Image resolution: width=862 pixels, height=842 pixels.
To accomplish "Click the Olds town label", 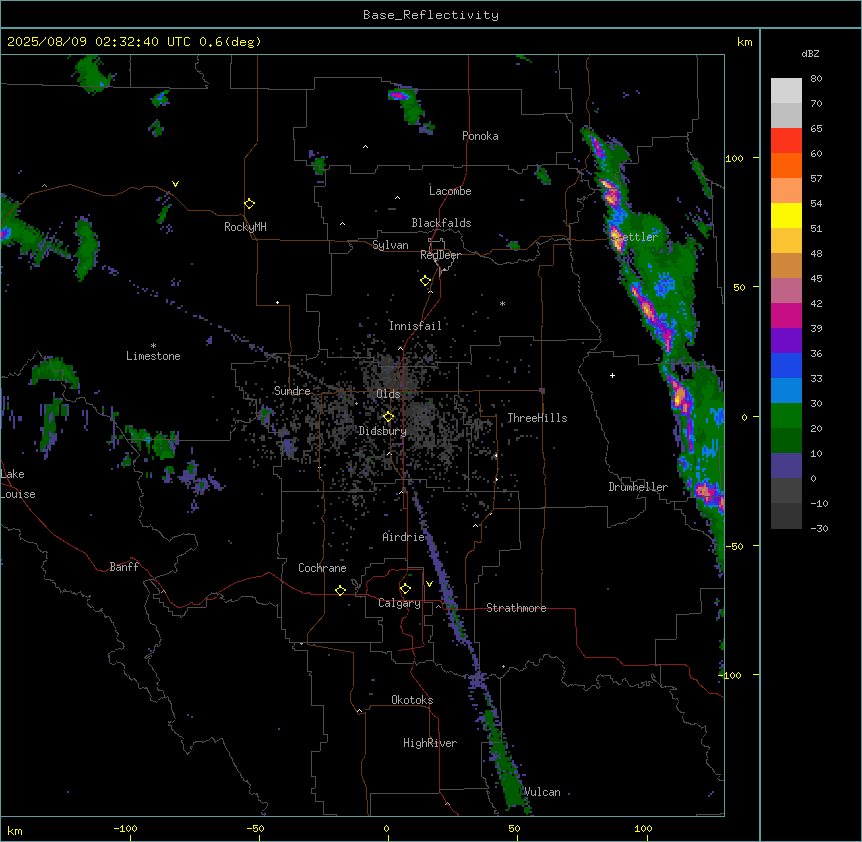I will point(388,394).
